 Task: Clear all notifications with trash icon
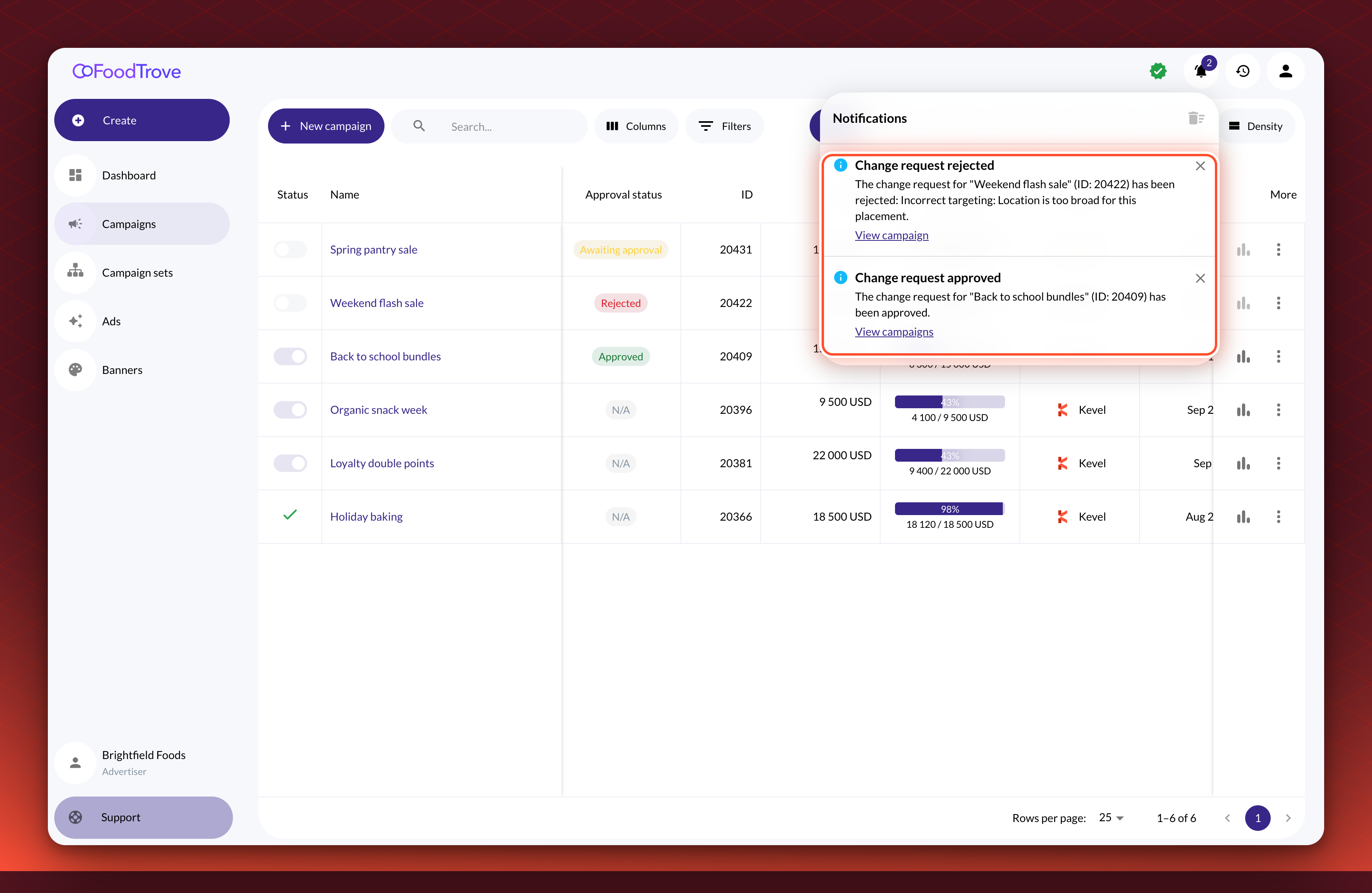(1196, 118)
